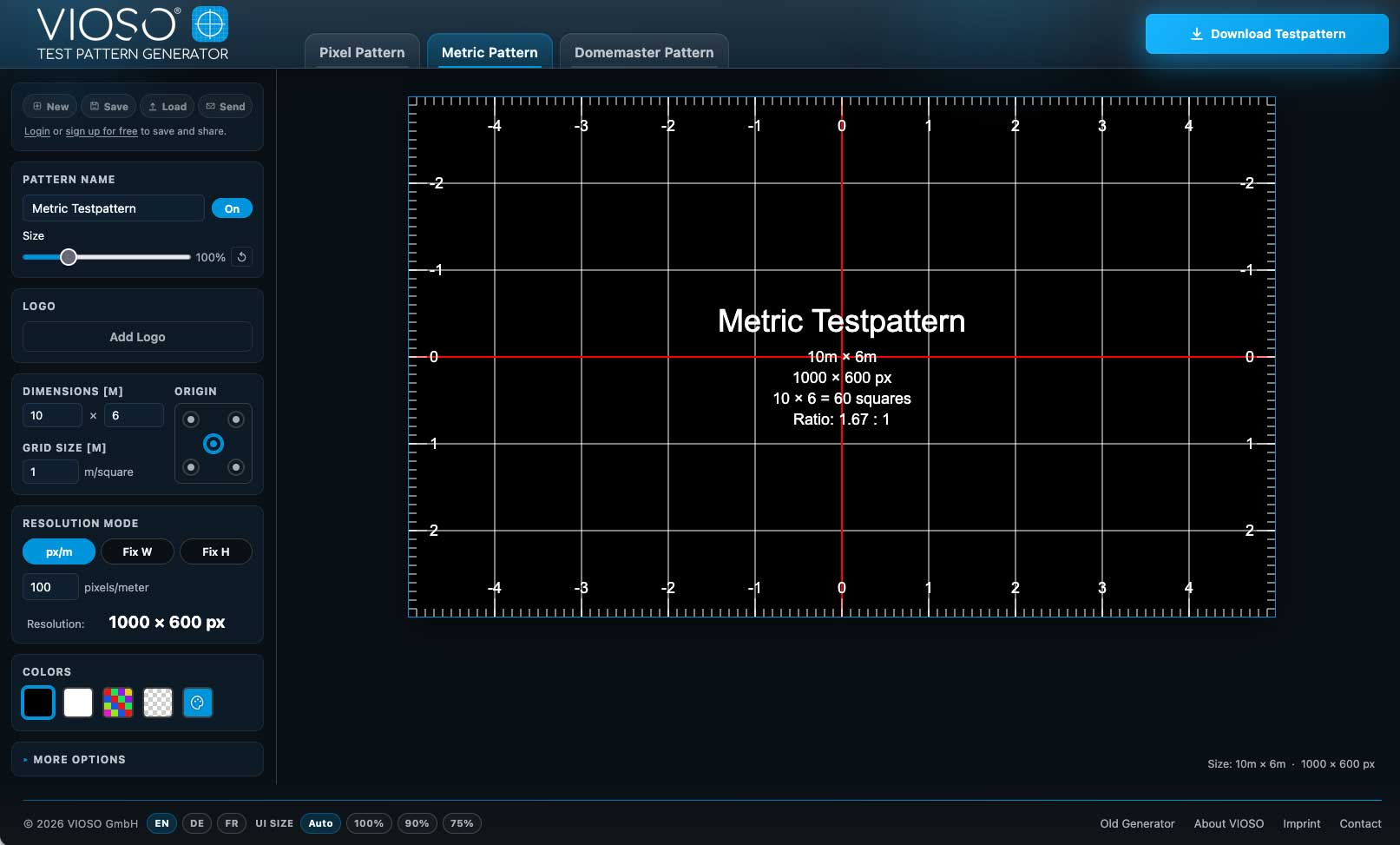Screen dimensions: 1400x845
Task: Select Fix W resolution mode
Action: 137,551
